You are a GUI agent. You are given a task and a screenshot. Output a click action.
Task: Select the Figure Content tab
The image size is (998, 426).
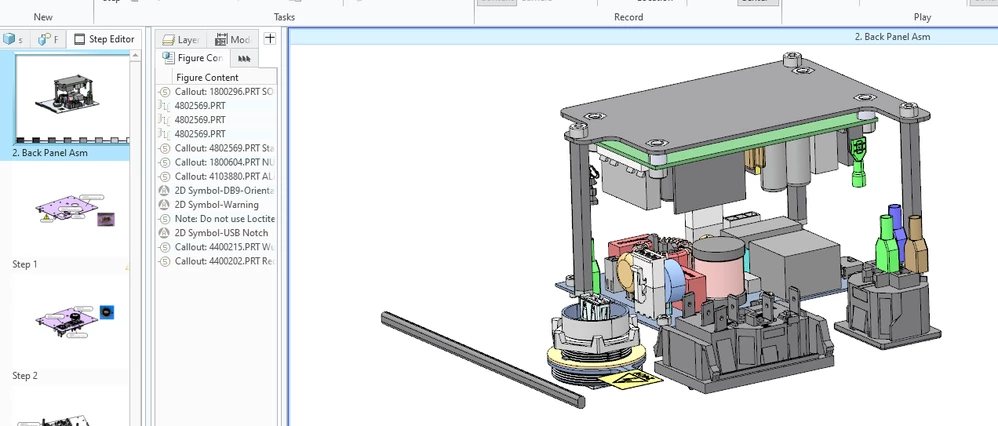[x=193, y=58]
